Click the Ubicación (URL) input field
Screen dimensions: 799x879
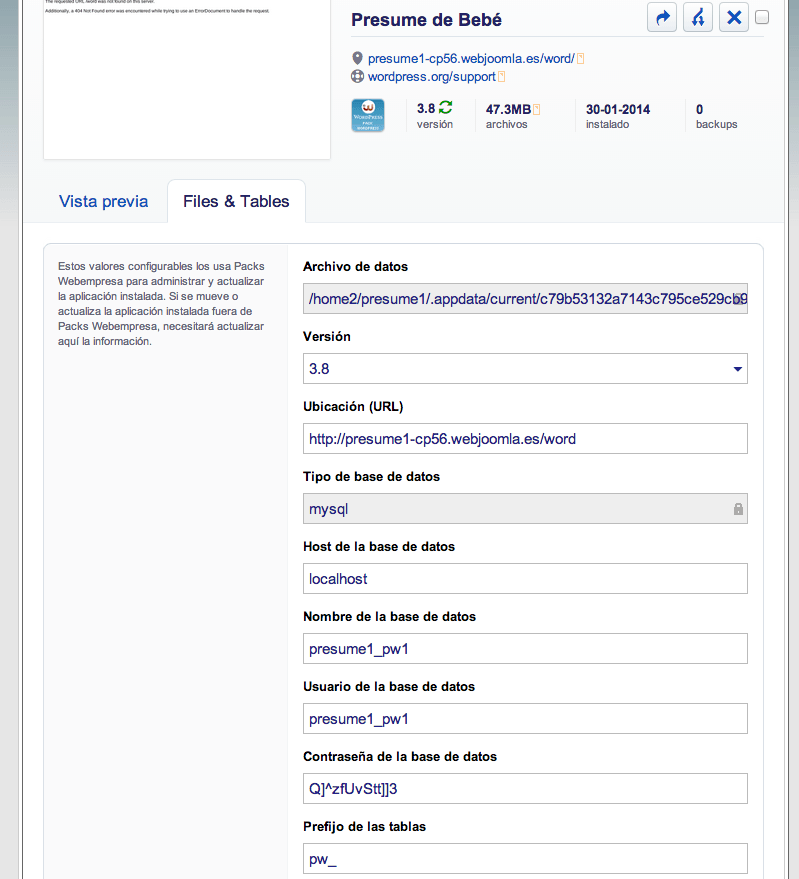(525, 438)
